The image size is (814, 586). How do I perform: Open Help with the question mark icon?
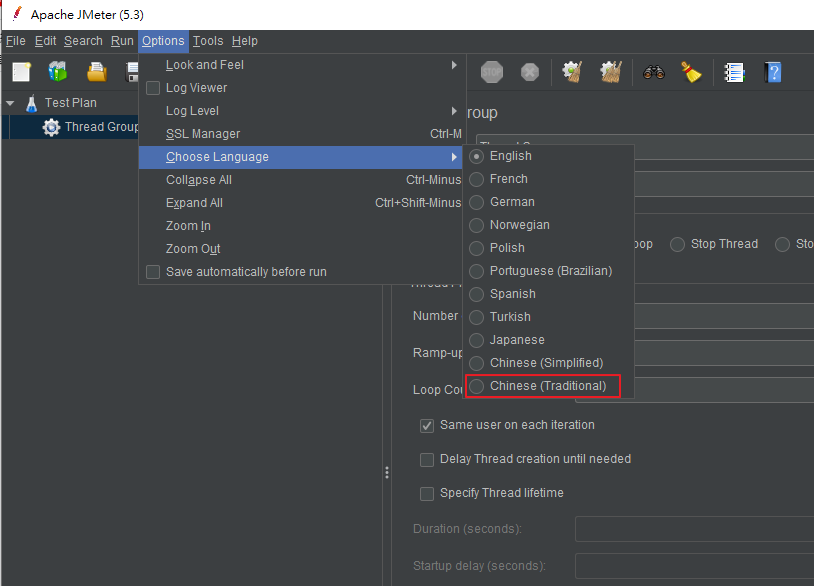coord(772,72)
